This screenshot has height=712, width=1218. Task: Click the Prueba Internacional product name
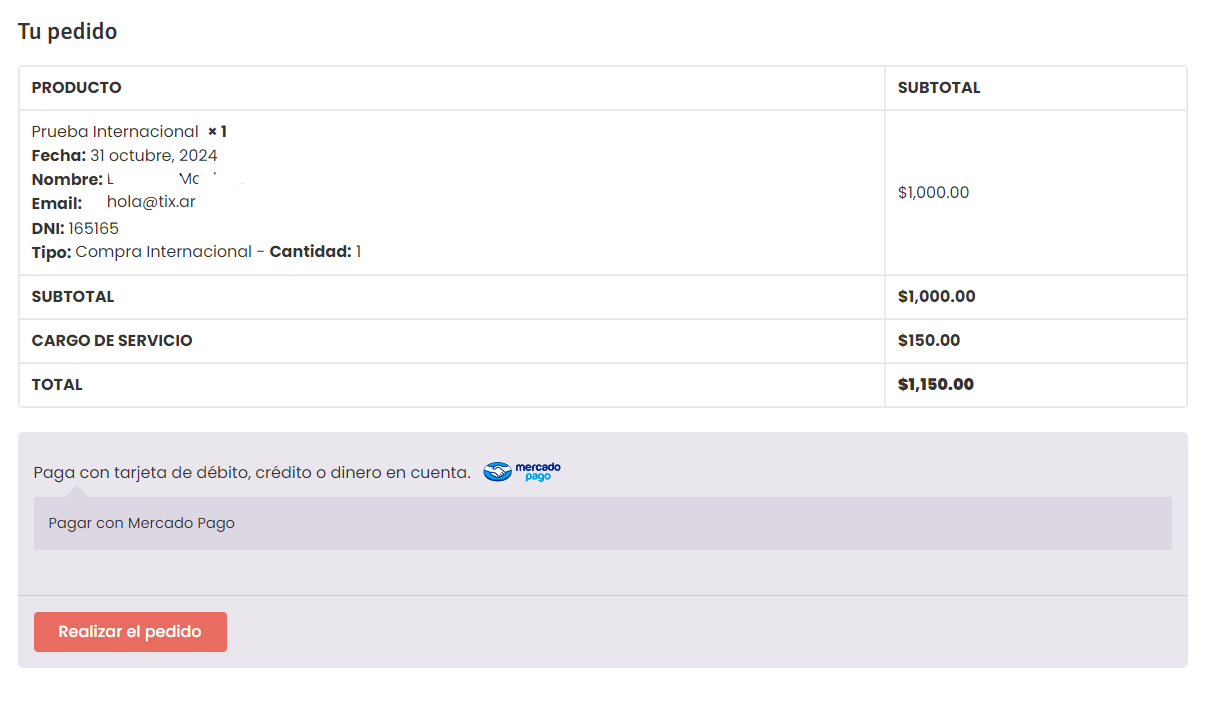115,132
